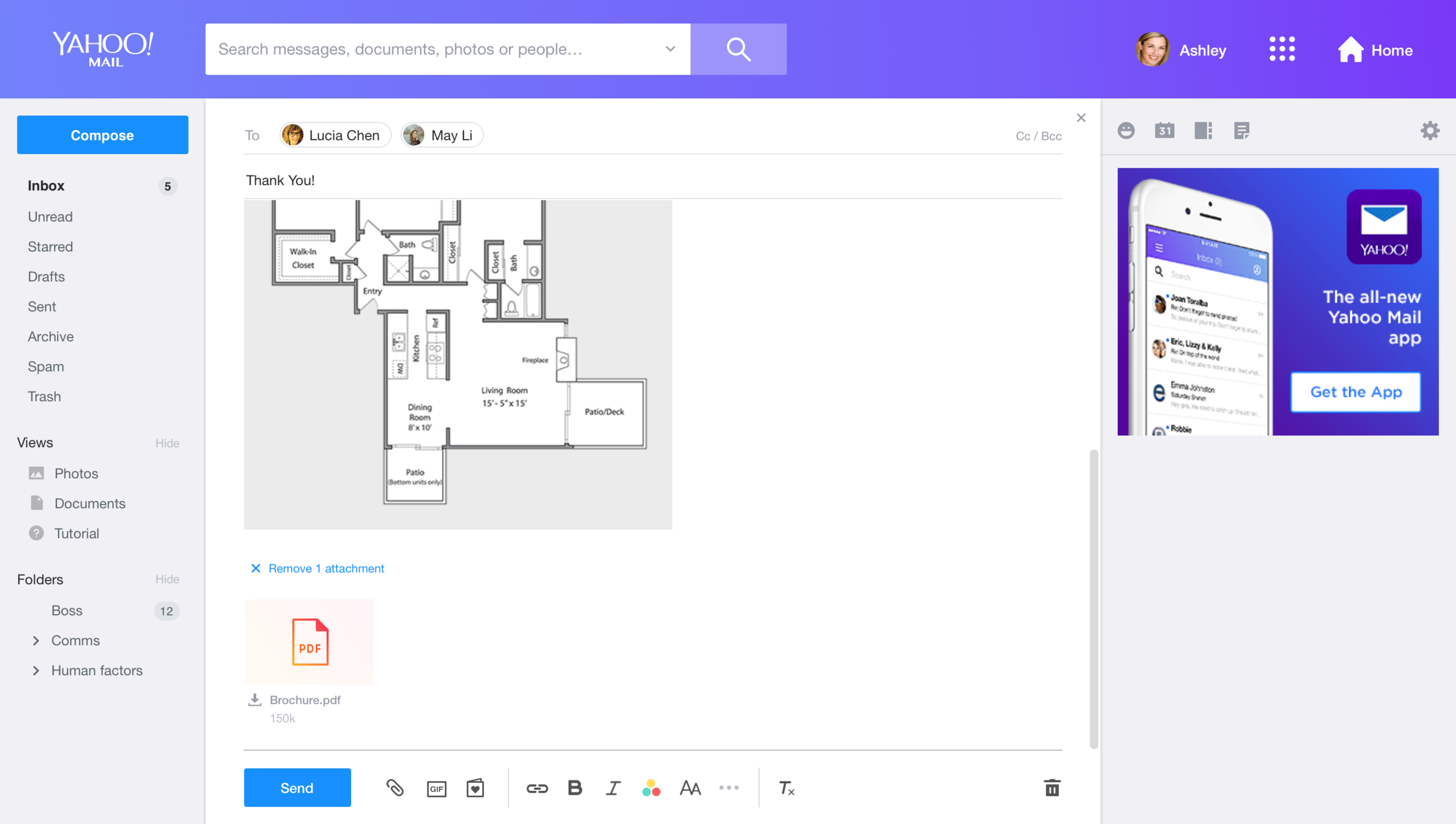
Task: Open the search options dropdown arrow
Action: pos(670,49)
